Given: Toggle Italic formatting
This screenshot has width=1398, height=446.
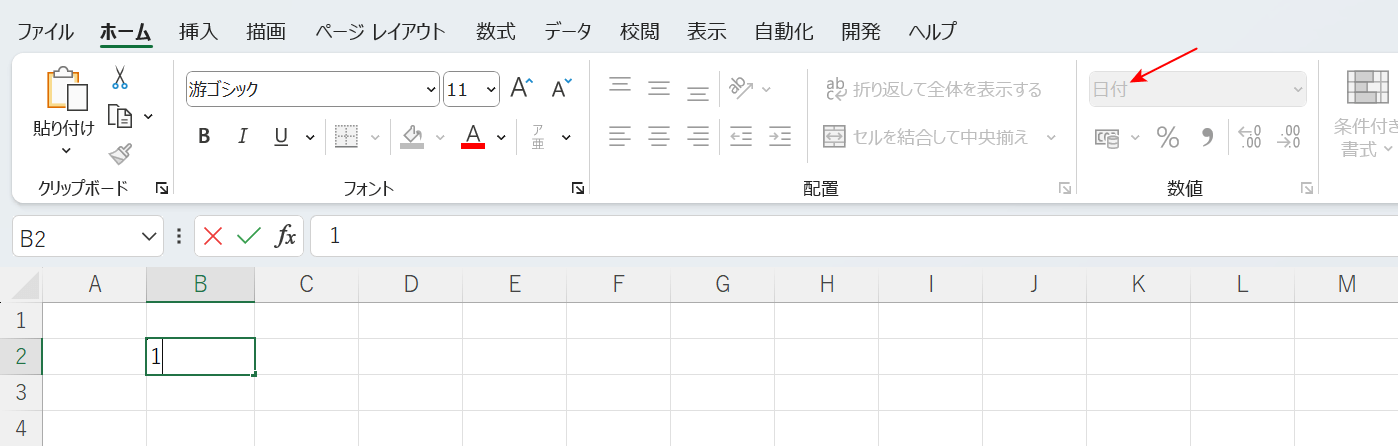Looking at the screenshot, I should [241, 137].
